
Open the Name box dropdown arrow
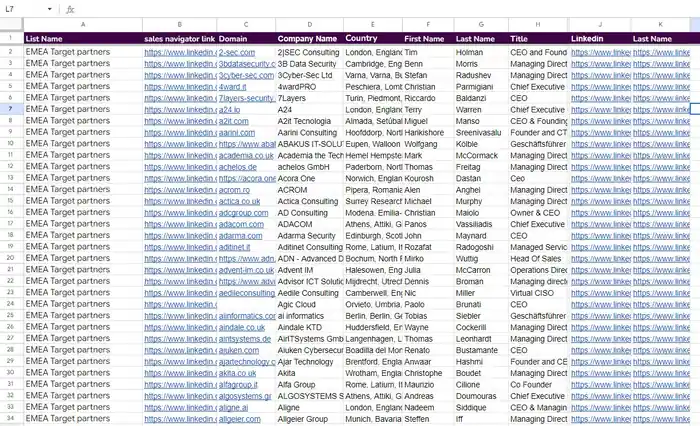pos(50,9)
